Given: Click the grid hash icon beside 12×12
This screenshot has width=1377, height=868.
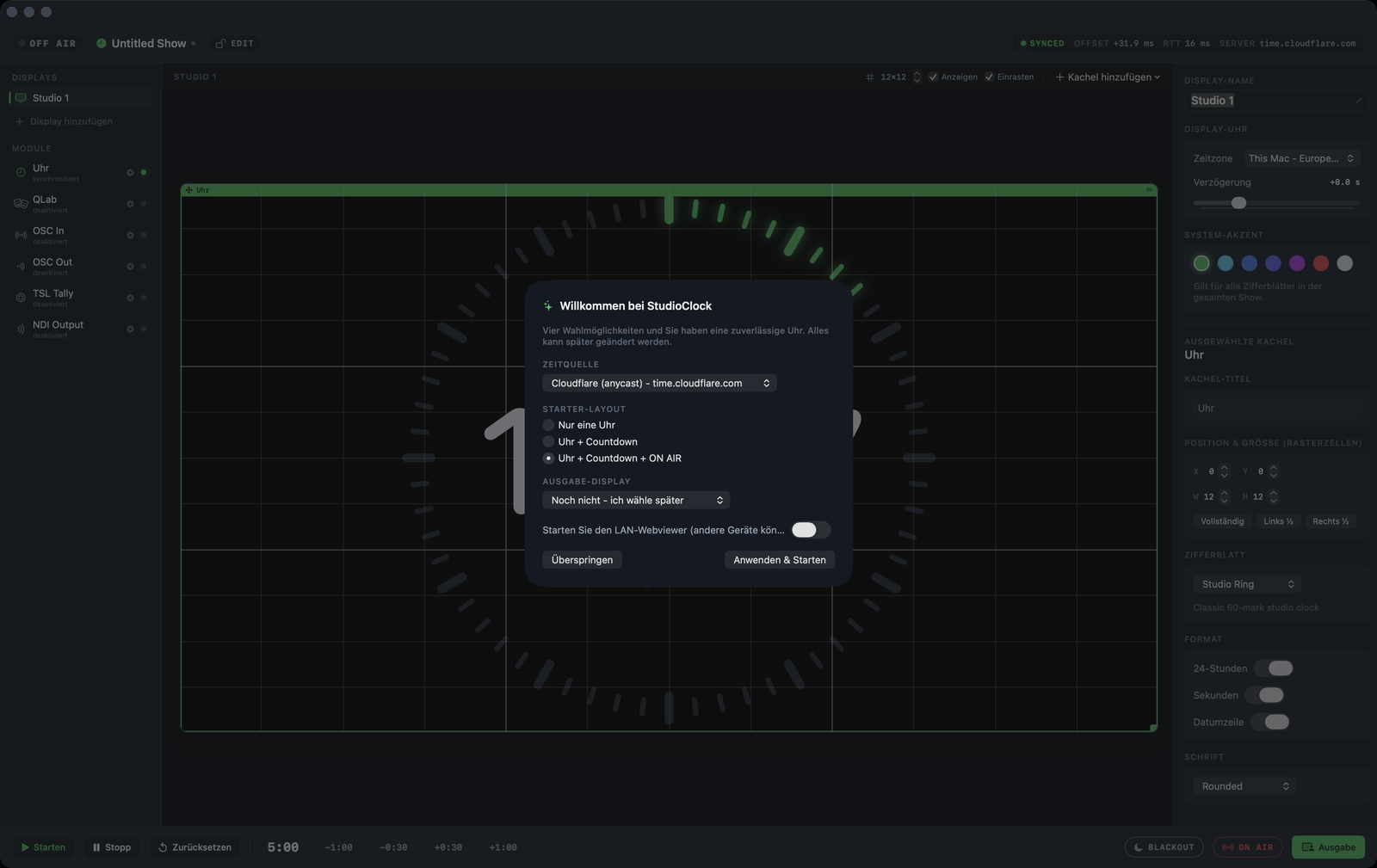Looking at the screenshot, I should (870, 77).
